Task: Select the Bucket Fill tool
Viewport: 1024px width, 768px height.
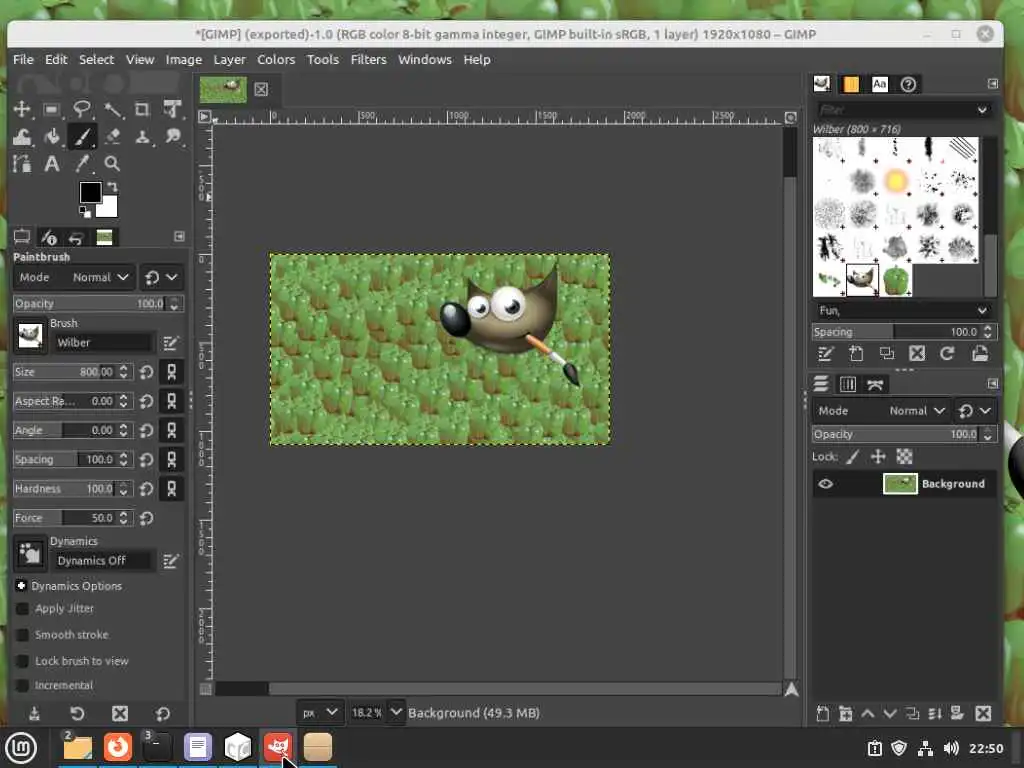Action: click(x=52, y=136)
